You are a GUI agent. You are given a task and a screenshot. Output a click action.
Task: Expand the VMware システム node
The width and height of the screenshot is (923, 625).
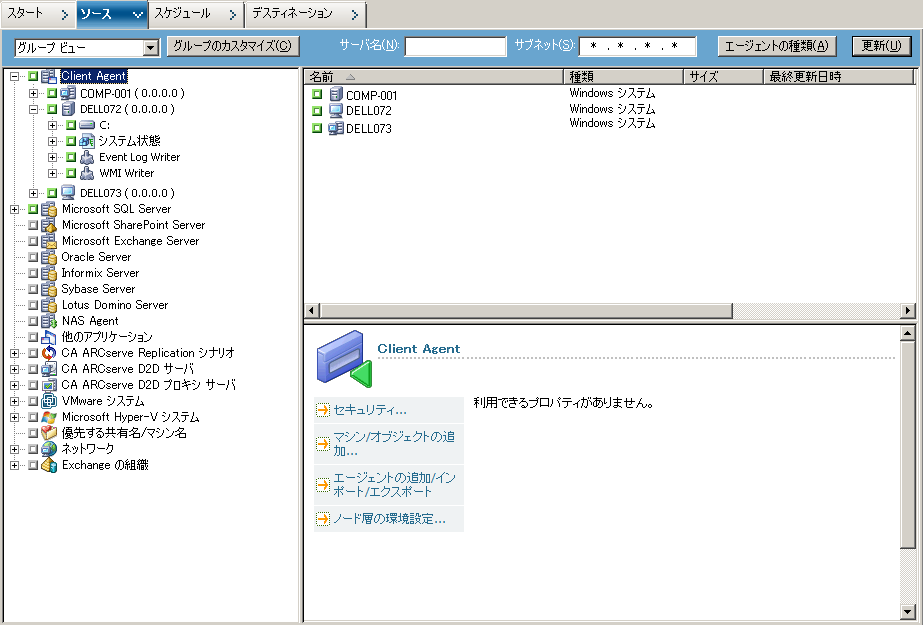click(15, 401)
